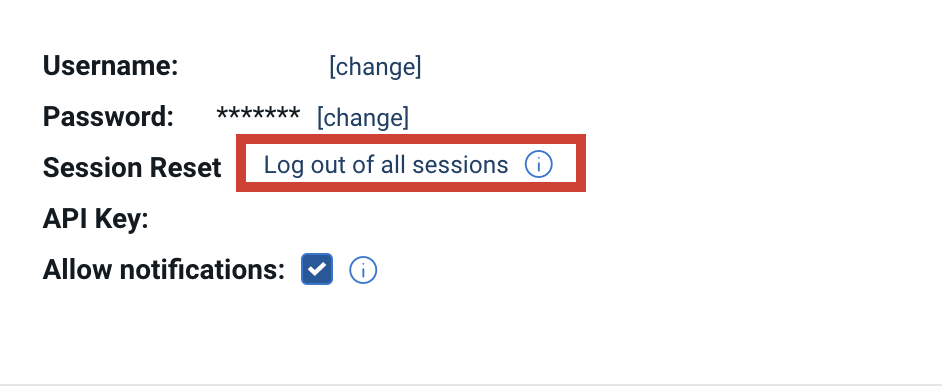
Task: Click the [change] link next to Password
Action: point(363,117)
